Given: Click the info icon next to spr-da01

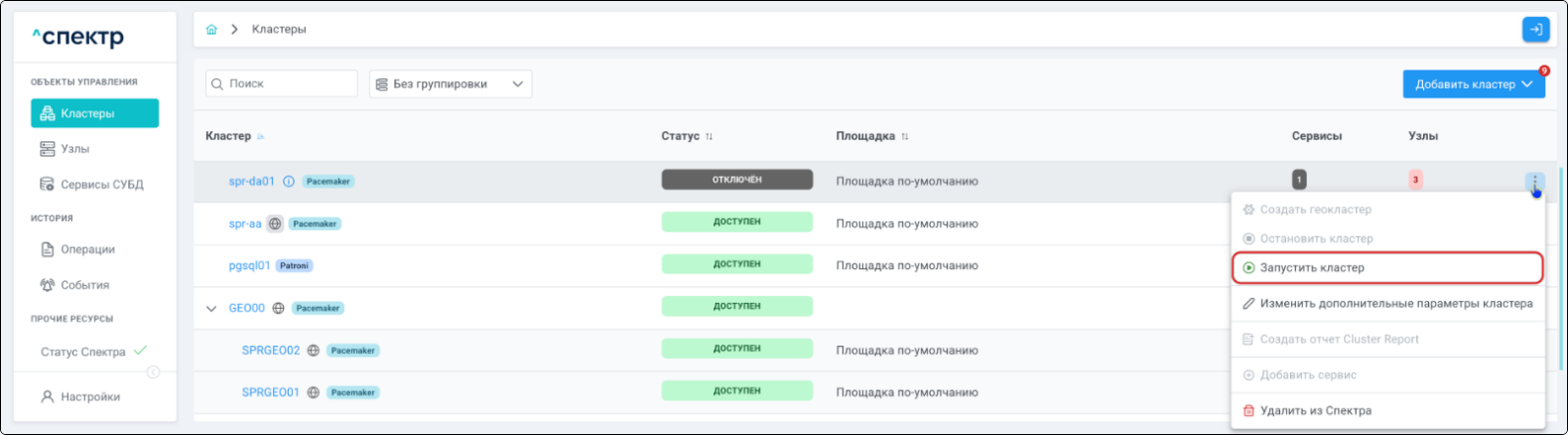Looking at the screenshot, I should [289, 182].
